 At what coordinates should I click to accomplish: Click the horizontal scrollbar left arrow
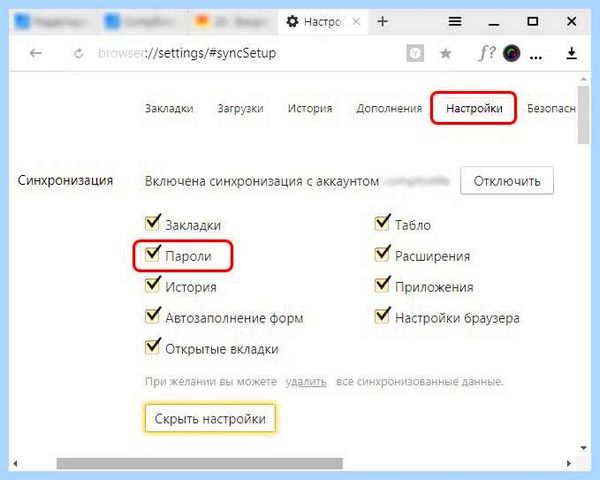[x=15, y=464]
